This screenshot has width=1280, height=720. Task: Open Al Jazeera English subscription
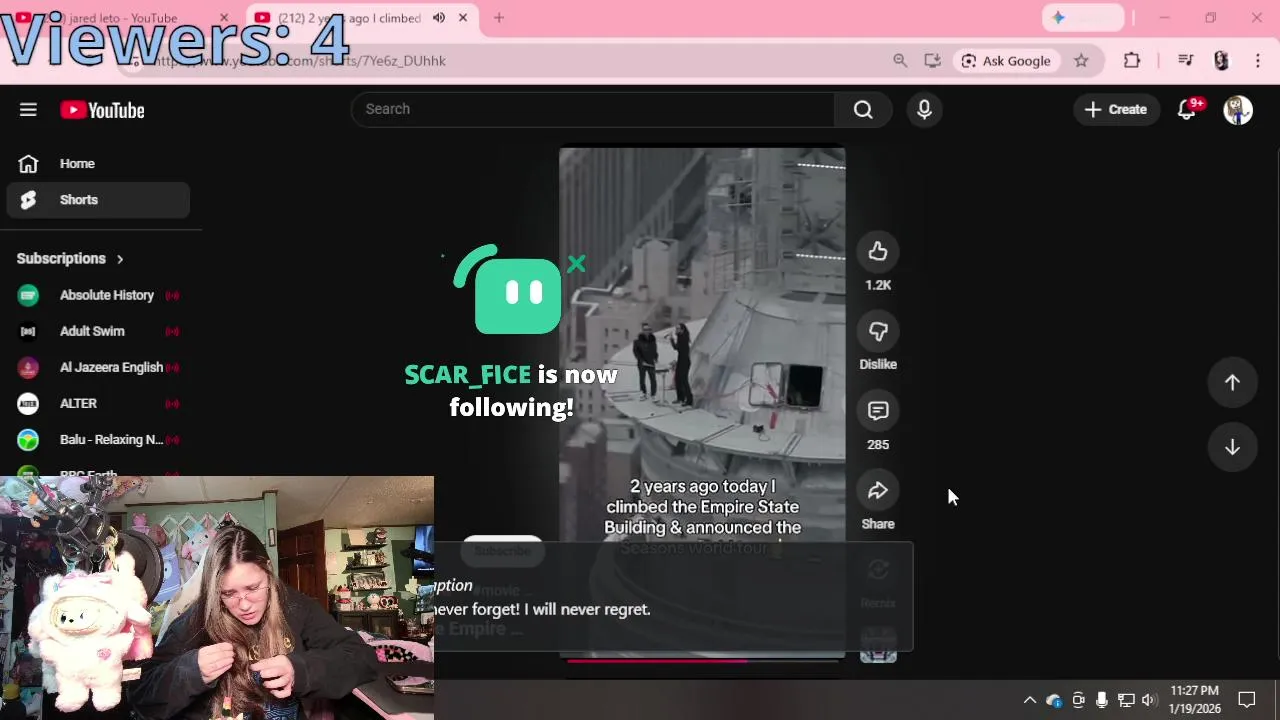pyautogui.click(x=98, y=367)
